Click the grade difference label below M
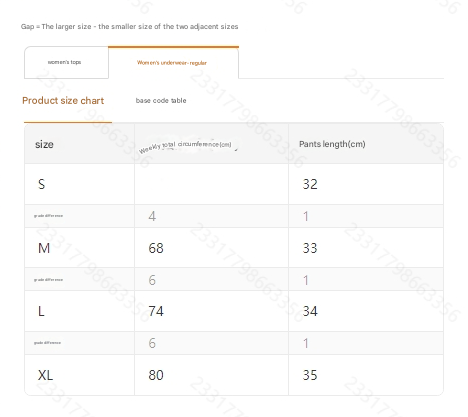Image resolution: width=468 pixels, height=417 pixels. tap(48, 280)
